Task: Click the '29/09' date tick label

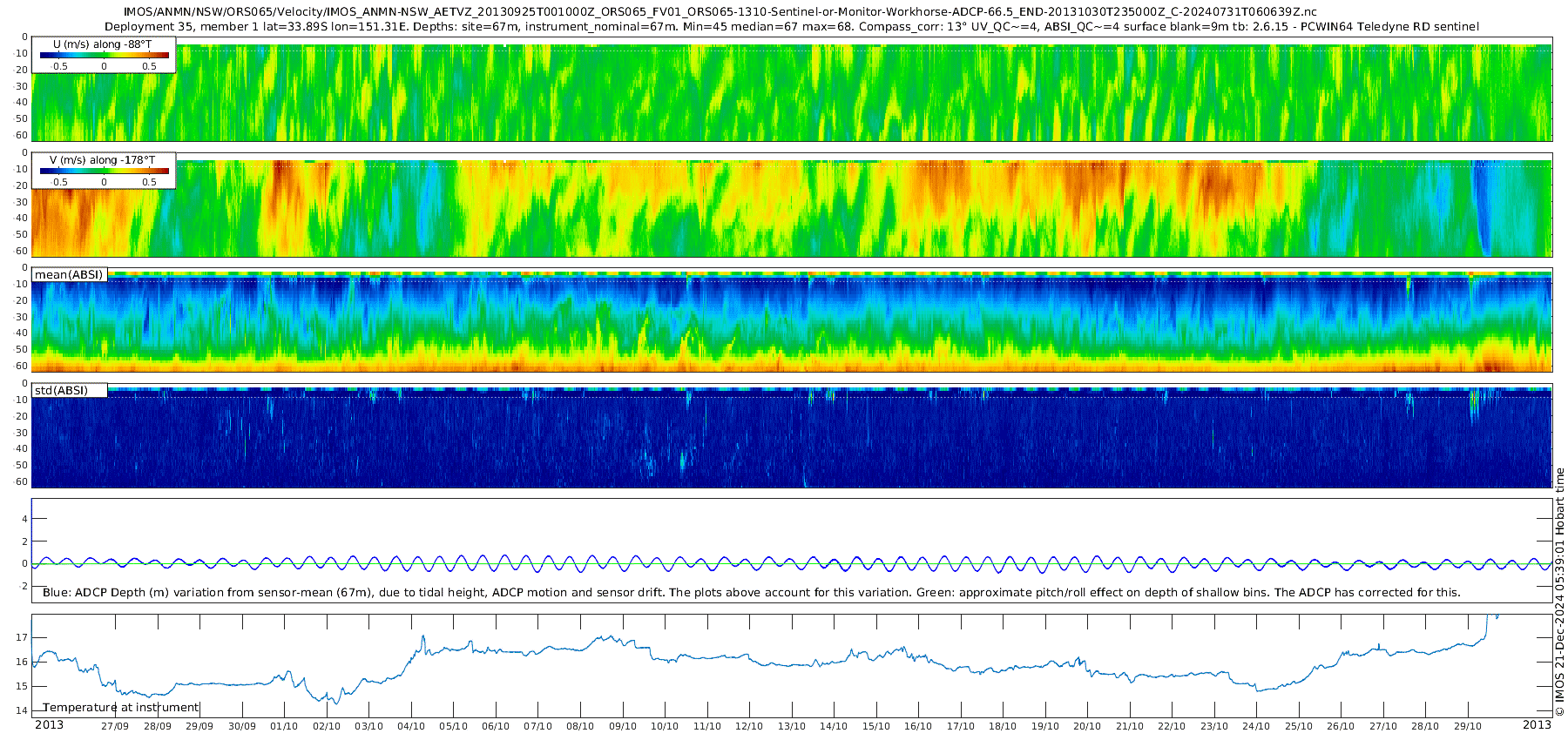Action: tap(199, 726)
